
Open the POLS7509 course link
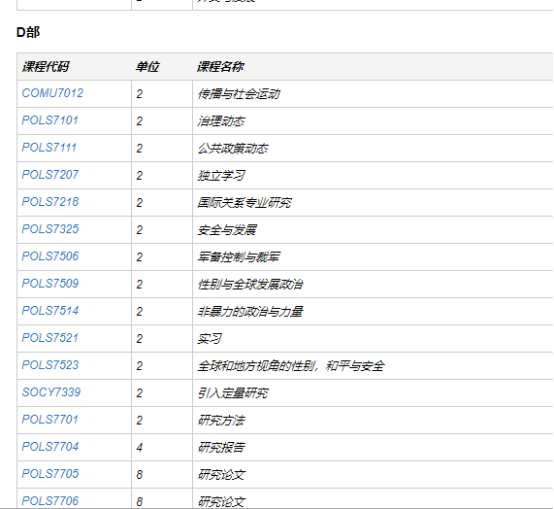50,284
